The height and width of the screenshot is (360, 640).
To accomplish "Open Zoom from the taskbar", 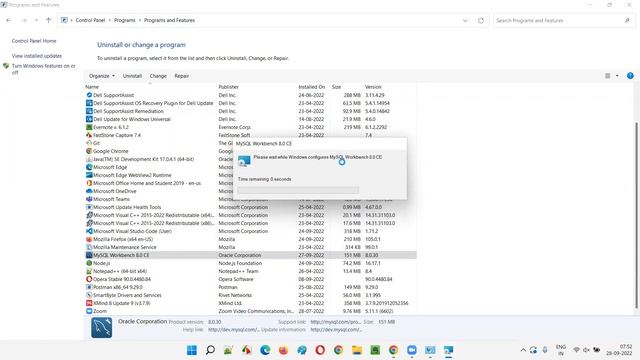I will 412,350.
